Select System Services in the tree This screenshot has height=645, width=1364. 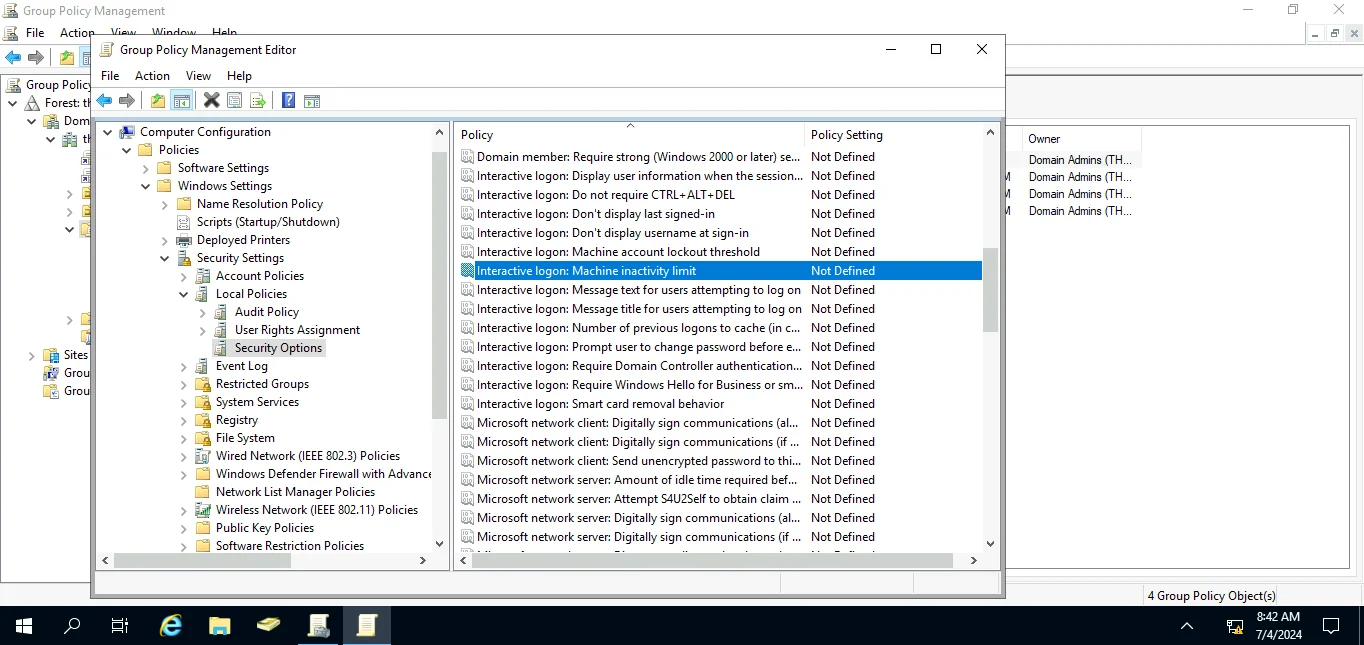coord(257,402)
